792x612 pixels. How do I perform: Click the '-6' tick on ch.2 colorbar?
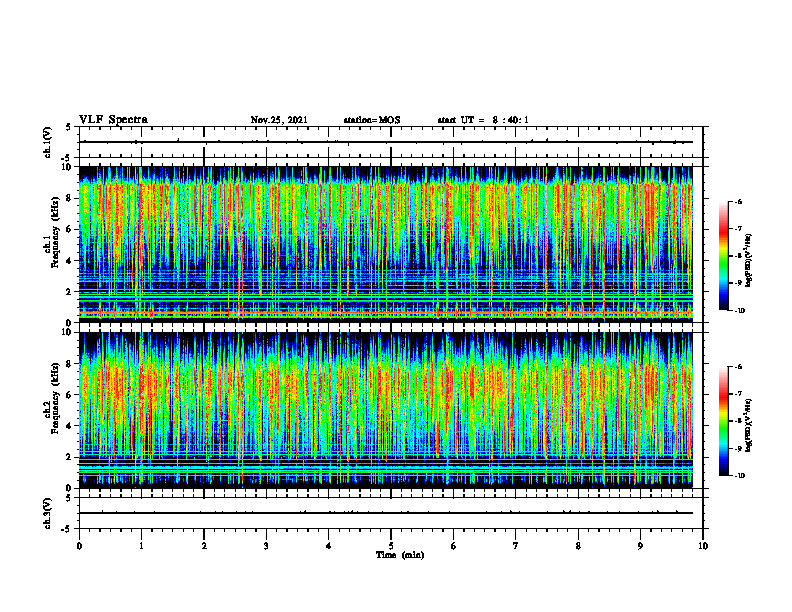(739, 367)
